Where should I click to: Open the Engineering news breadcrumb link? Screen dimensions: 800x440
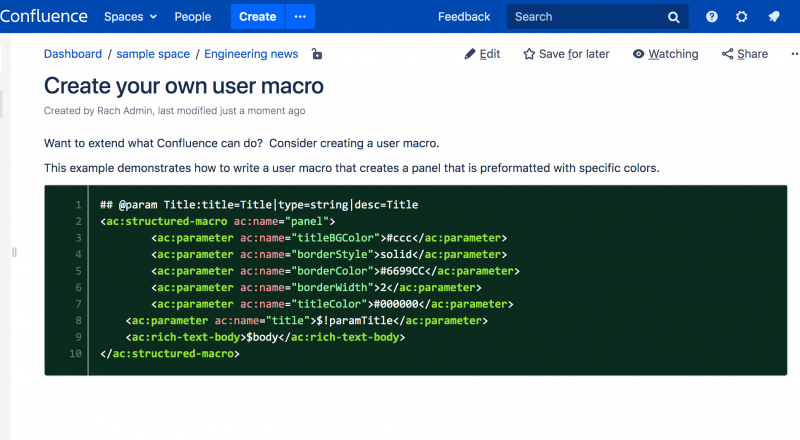251,54
